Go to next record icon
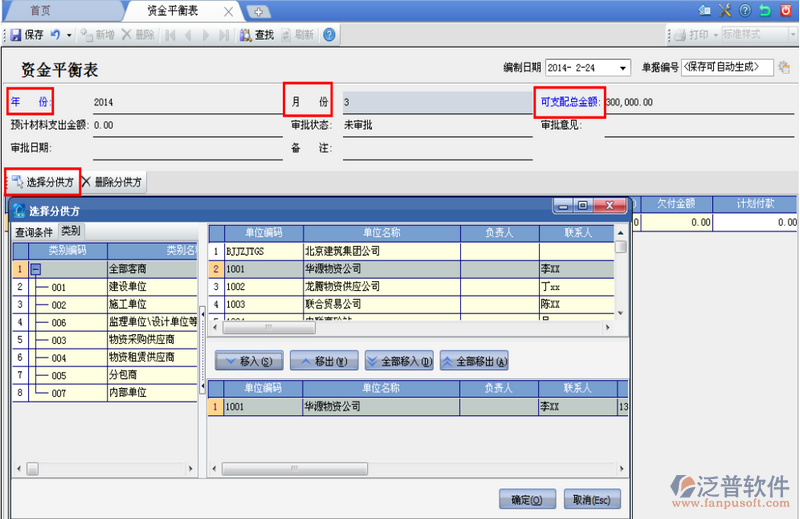The height and width of the screenshot is (519, 800). click(x=206, y=35)
